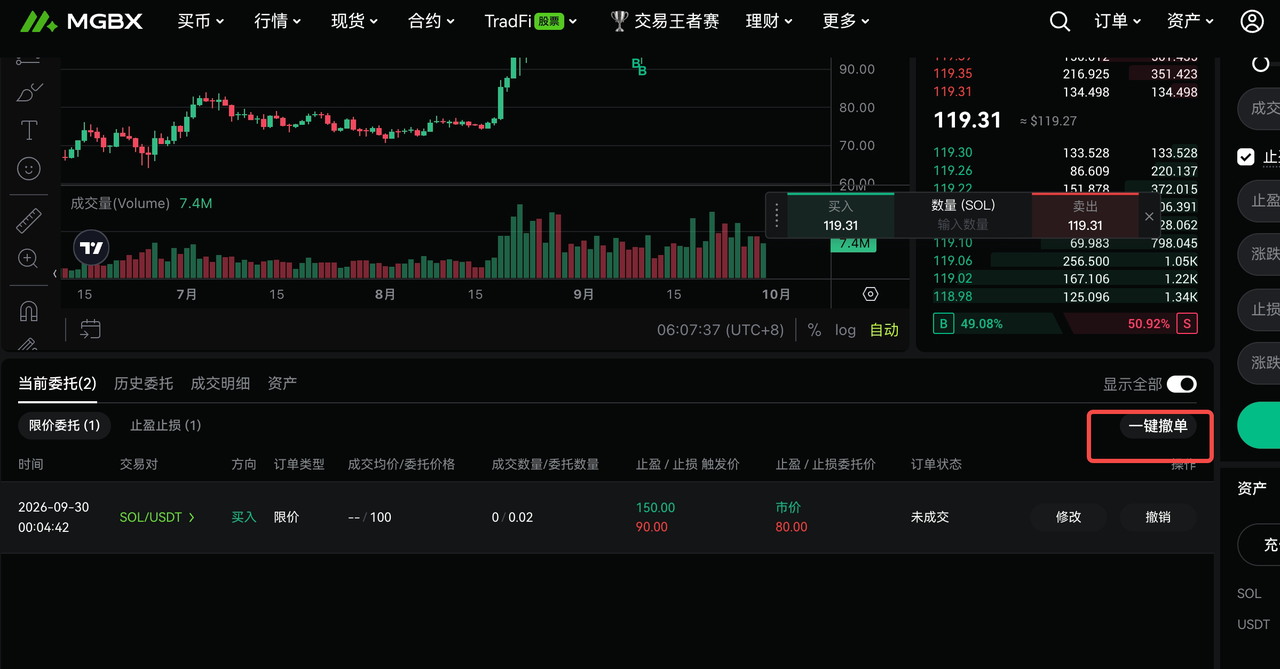Image resolution: width=1280 pixels, height=669 pixels.
Task: Select bid price 119.30 in order book
Action: point(952,153)
